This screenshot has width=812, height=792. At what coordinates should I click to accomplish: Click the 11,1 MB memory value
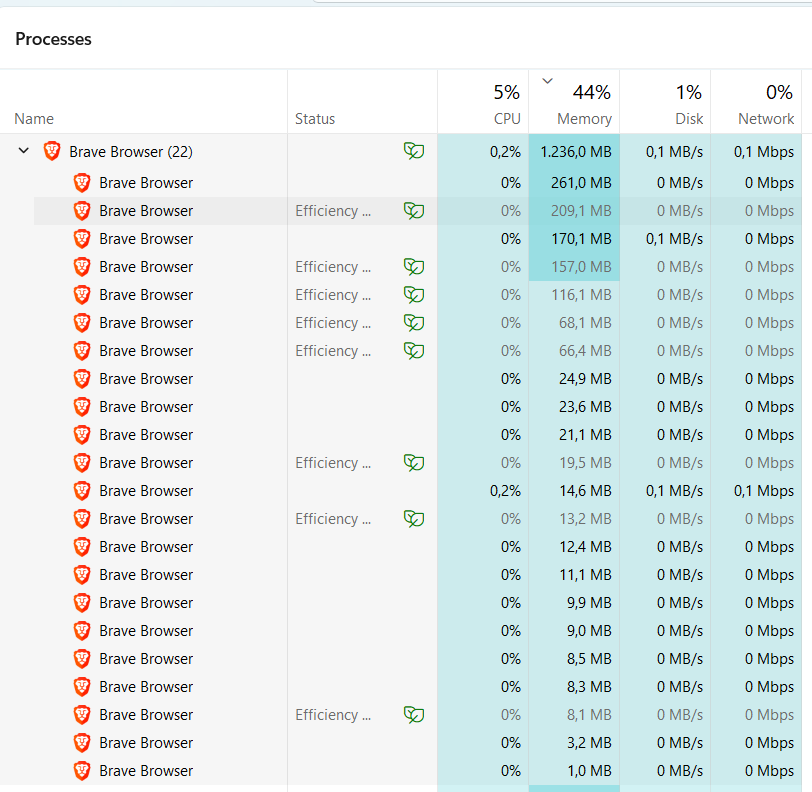[585, 574]
